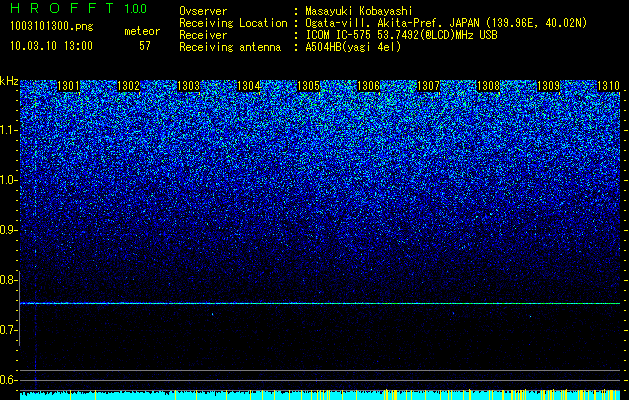Click the Receiving antenna label
The image size is (629, 400).
pos(230,47)
